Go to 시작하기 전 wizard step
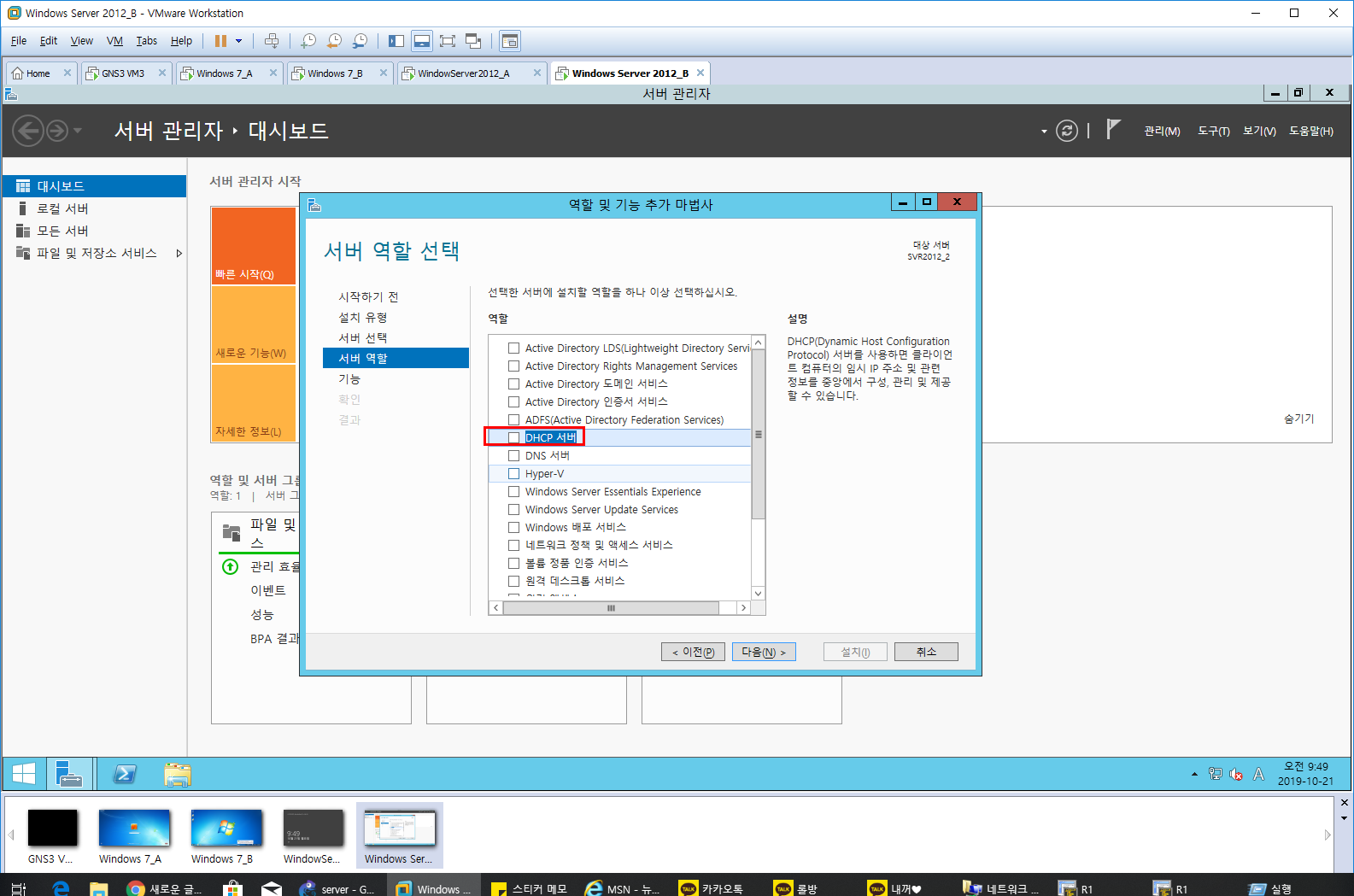Screen dimensions: 1354x896 pos(368,296)
